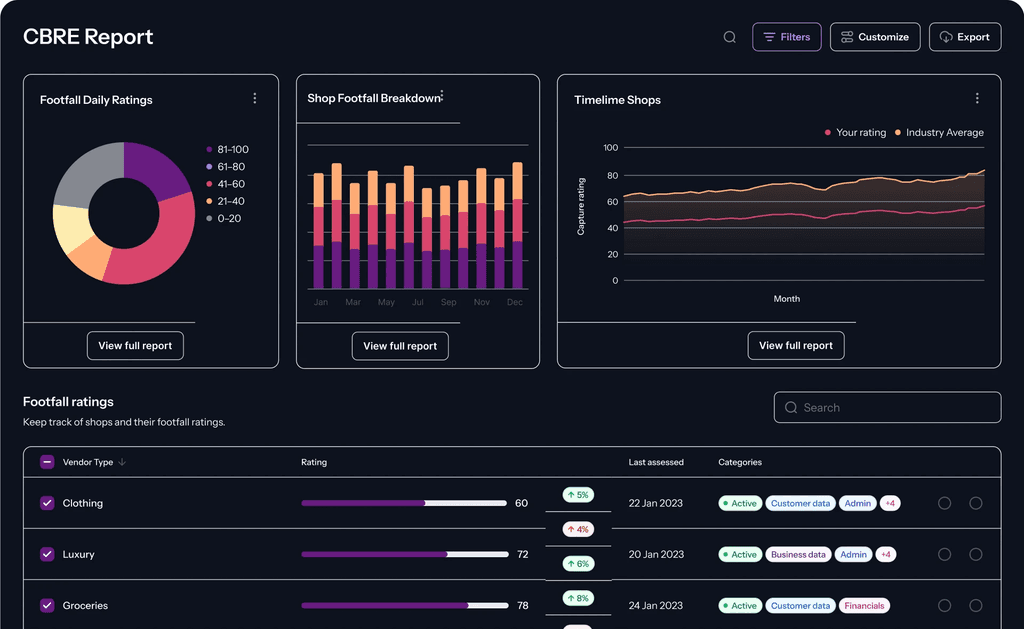
Task: Open search from the top bar
Action: pyautogui.click(x=729, y=36)
